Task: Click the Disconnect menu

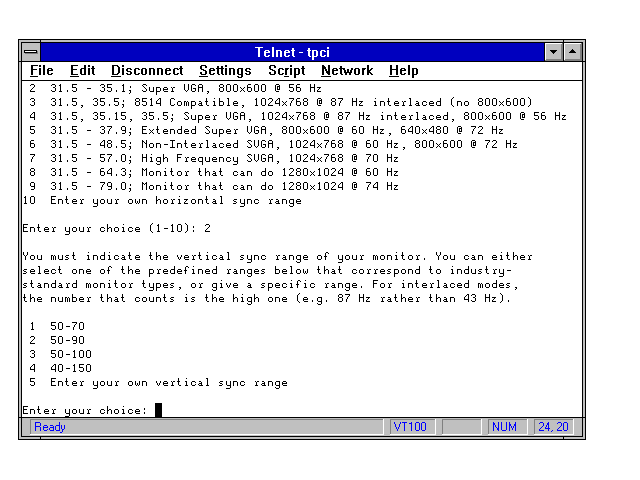Action: click(x=147, y=71)
